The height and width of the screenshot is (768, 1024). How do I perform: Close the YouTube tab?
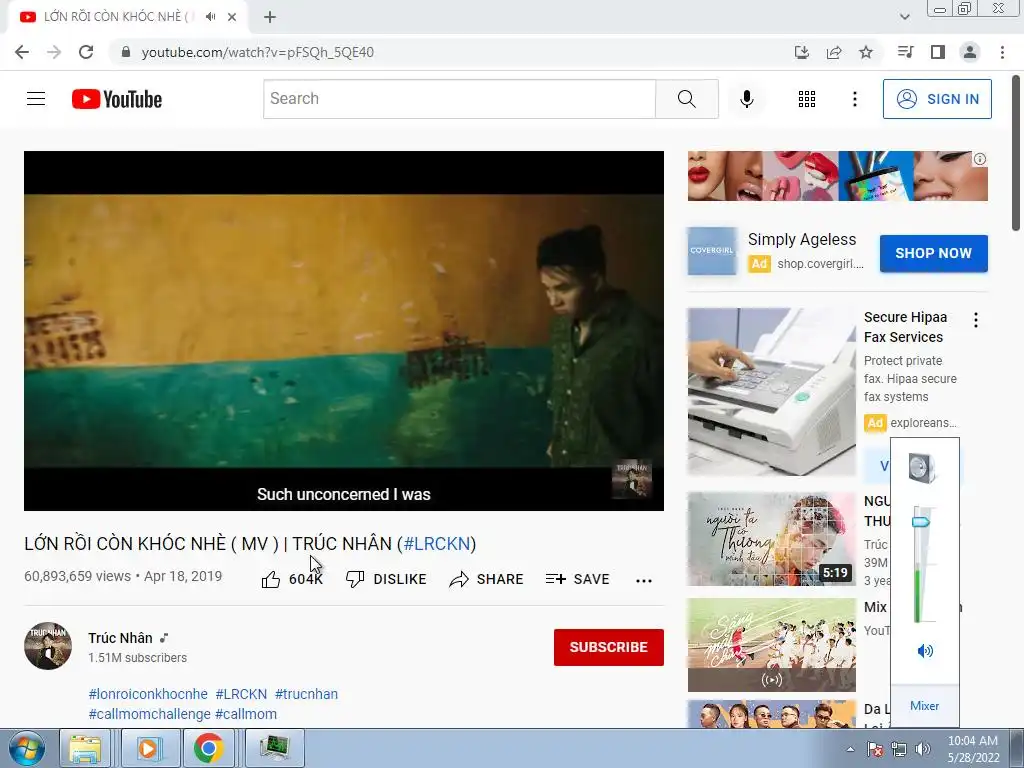(232, 17)
